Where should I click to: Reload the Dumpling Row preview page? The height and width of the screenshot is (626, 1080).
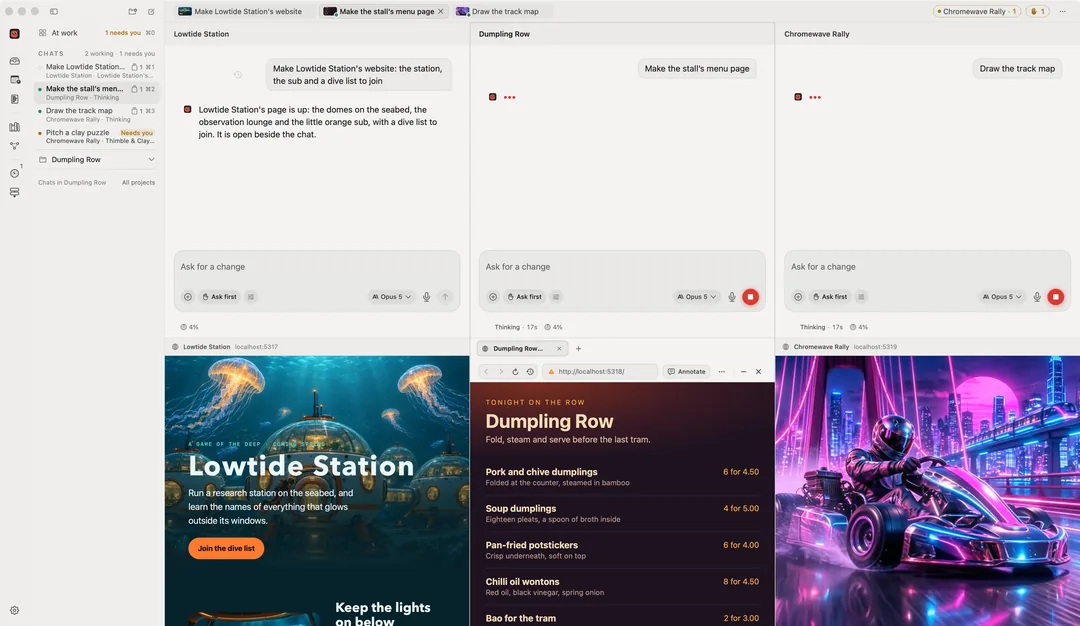[x=515, y=371]
